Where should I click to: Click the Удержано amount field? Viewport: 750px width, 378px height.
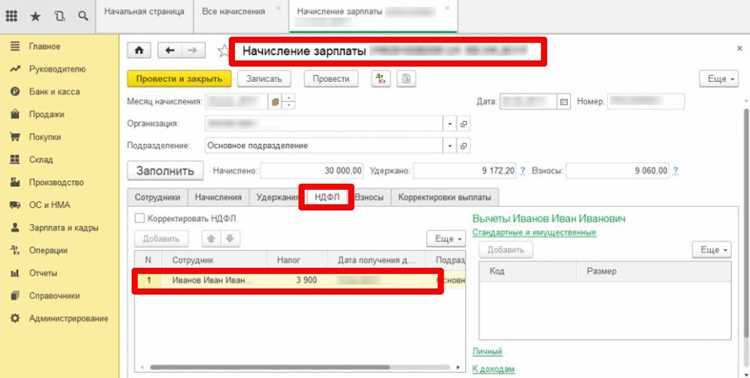[x=464, y=171]
